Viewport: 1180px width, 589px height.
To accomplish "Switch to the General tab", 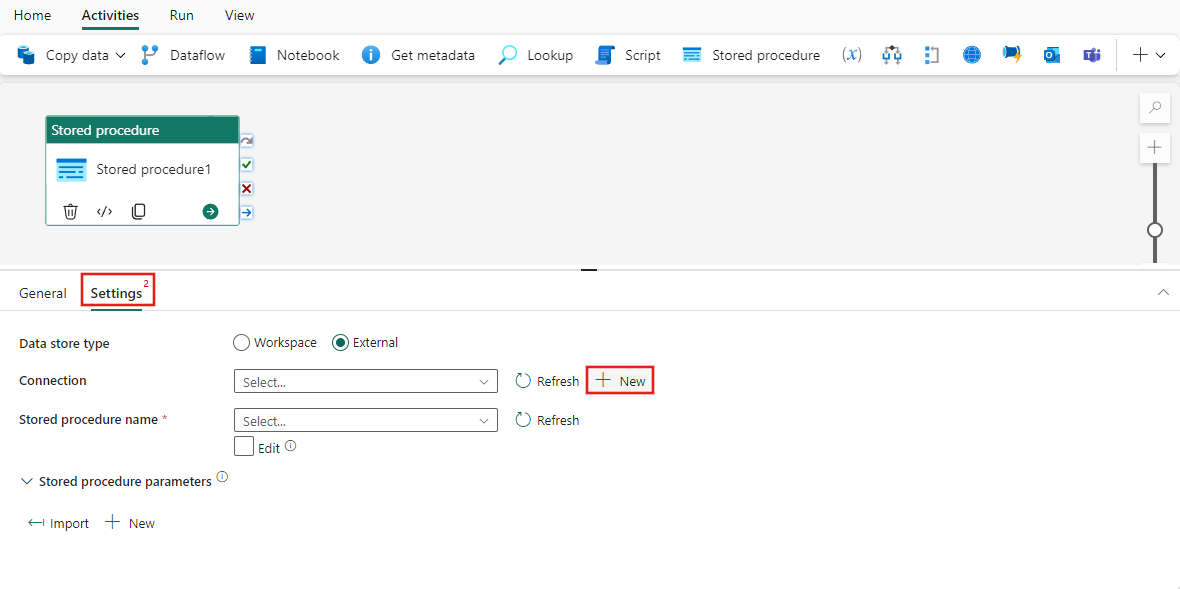I will pyautogui.click(x=42, y=292).
